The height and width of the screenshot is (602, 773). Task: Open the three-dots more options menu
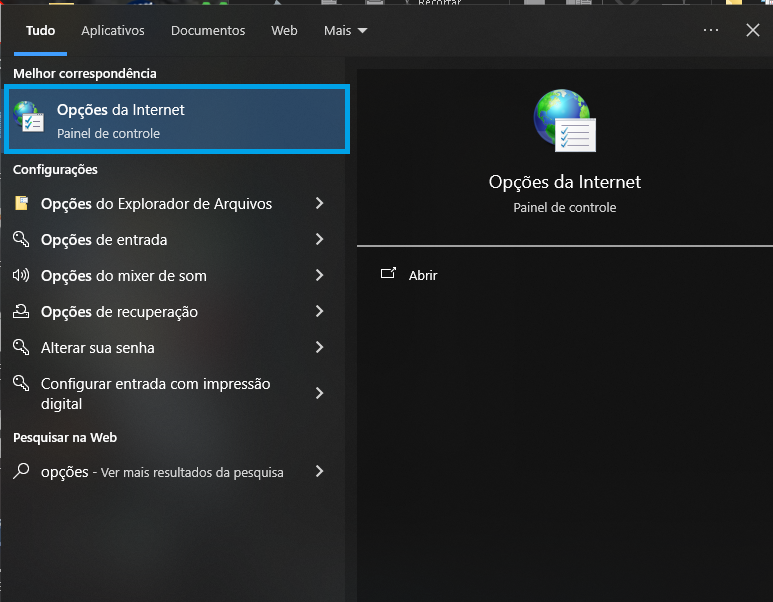(711, 30)
